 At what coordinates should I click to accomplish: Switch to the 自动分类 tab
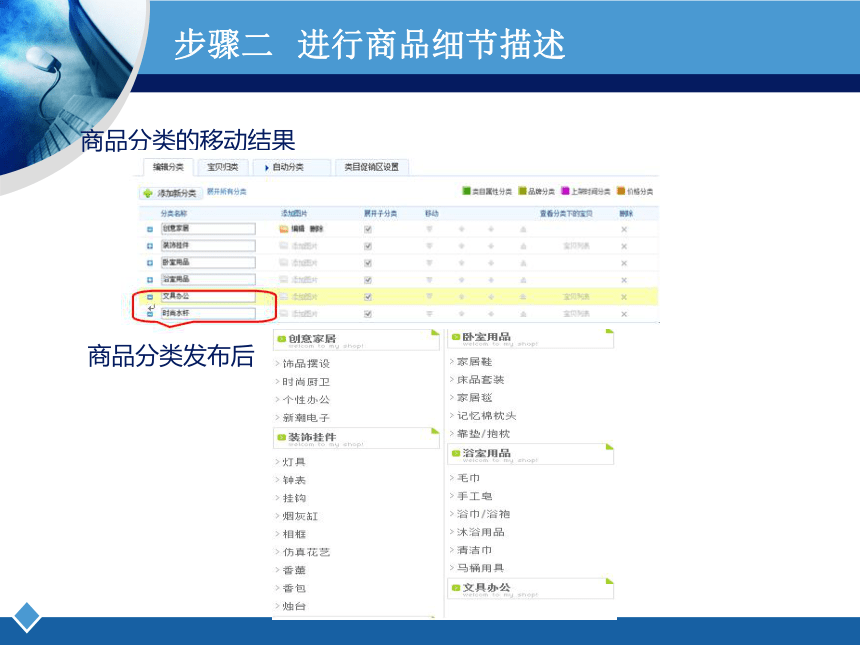[292, 167]
